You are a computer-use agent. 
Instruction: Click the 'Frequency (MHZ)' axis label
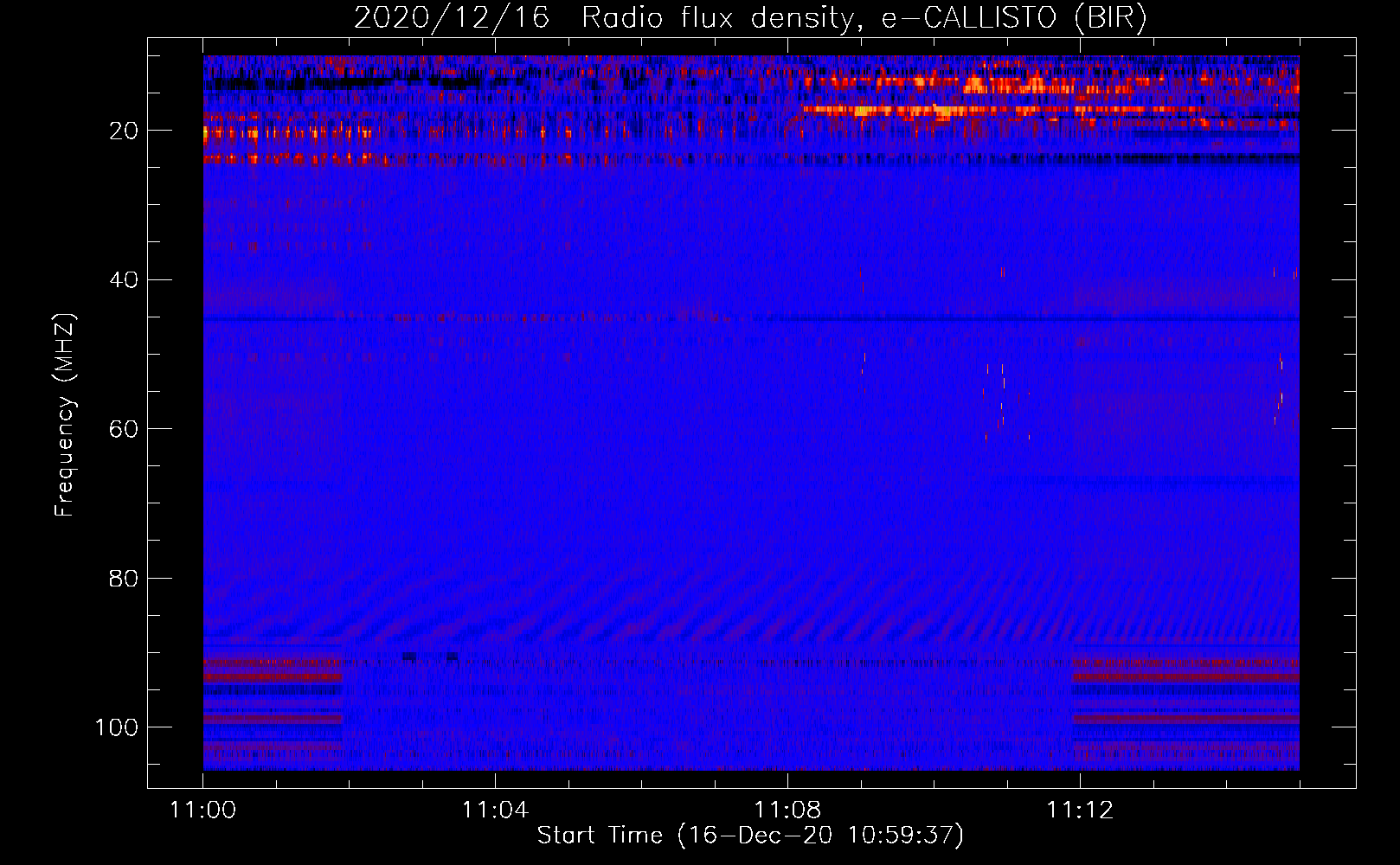(65, 414)
